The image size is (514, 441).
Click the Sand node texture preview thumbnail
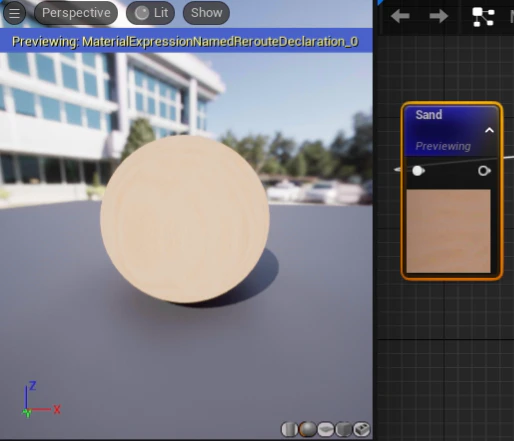pyautogui.click(x=449, y=231)
